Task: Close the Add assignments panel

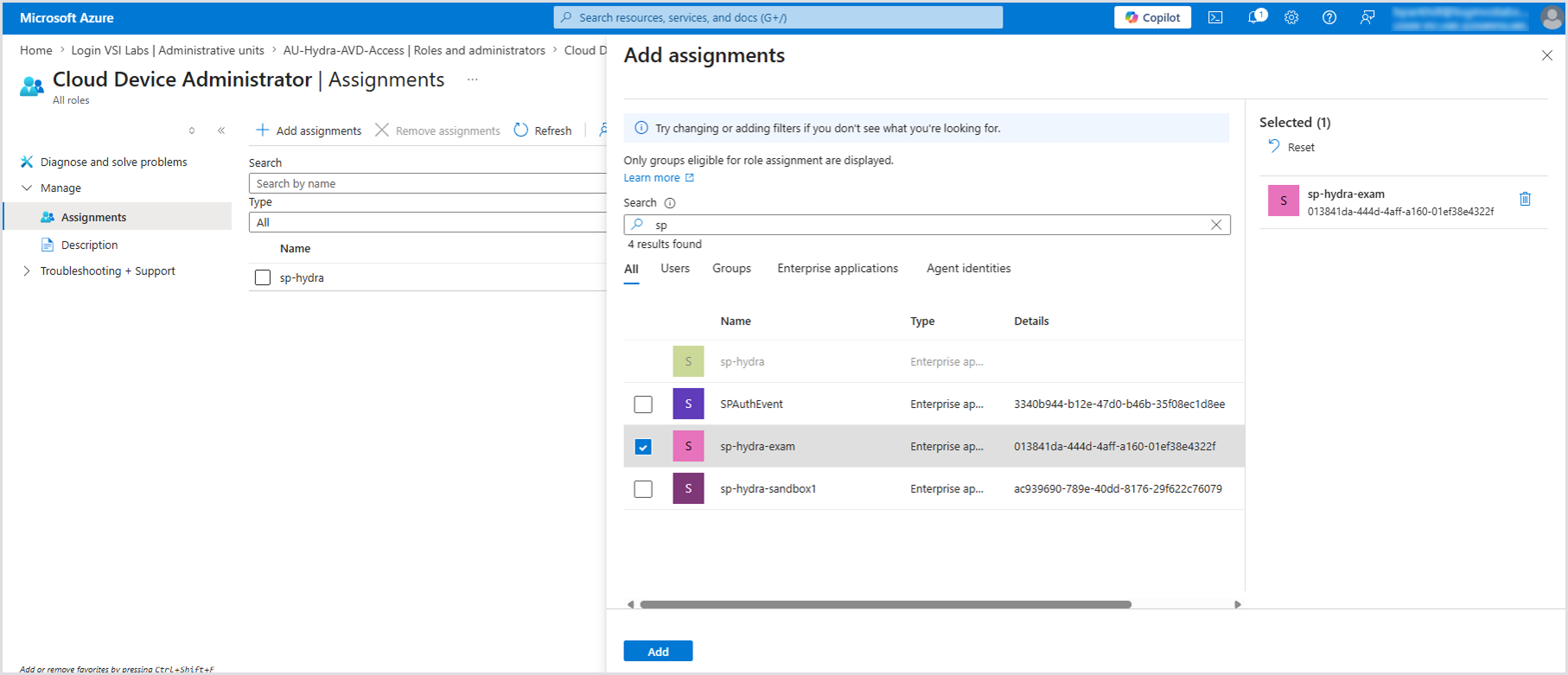Action: (1547, 55)
